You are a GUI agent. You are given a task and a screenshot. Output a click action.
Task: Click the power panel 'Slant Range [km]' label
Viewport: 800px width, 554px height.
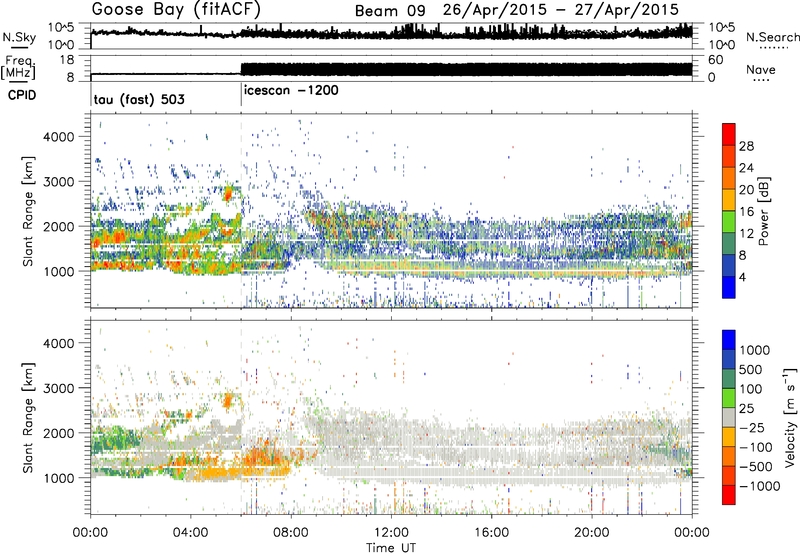[x=28, y=211]
